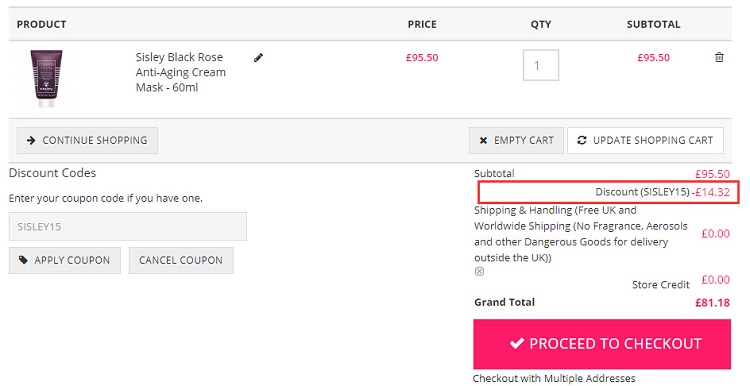Click the Continue Shopping button
750x386 pixels.
click(87, 140)
